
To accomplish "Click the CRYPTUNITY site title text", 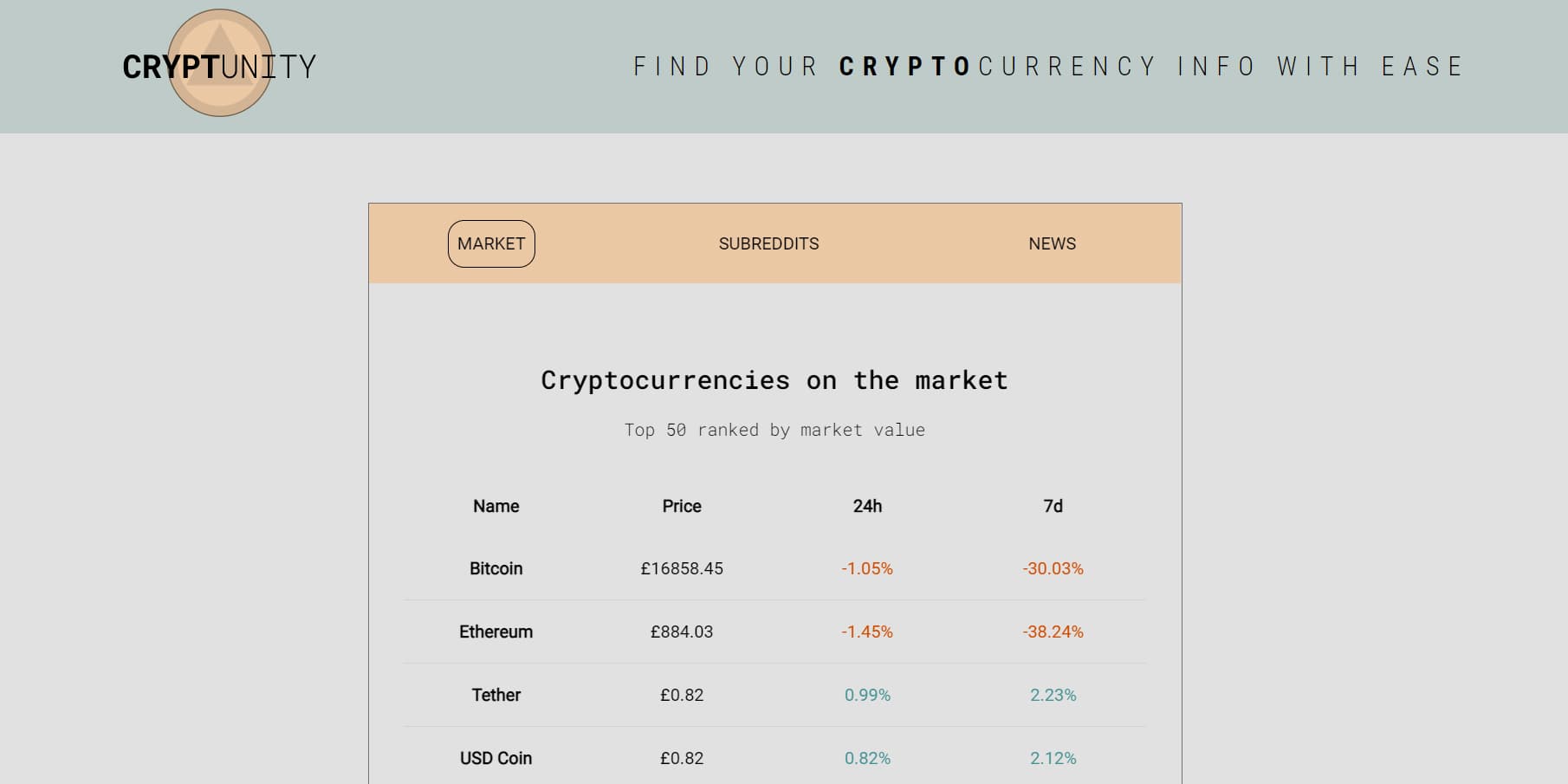I will click(219, 67).
